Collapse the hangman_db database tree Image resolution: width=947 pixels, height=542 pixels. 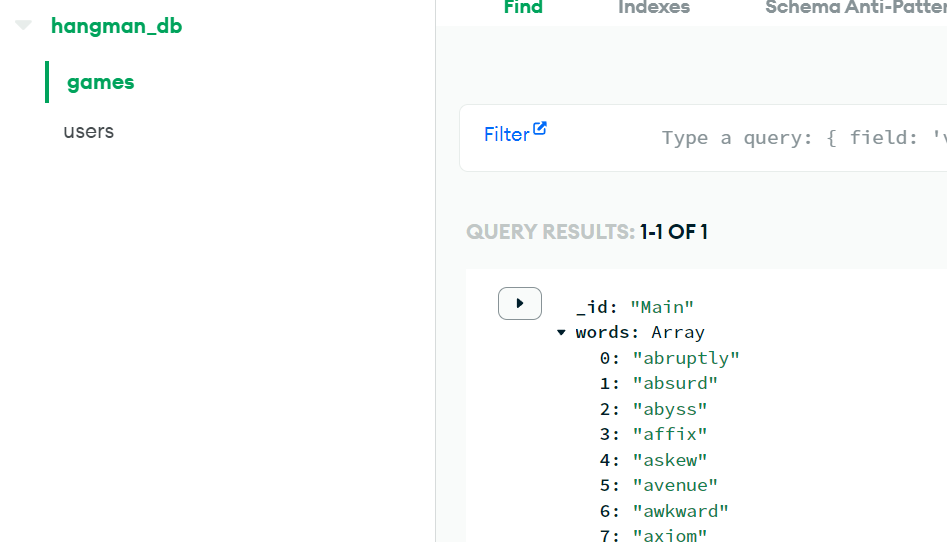[x=23, y=25]
